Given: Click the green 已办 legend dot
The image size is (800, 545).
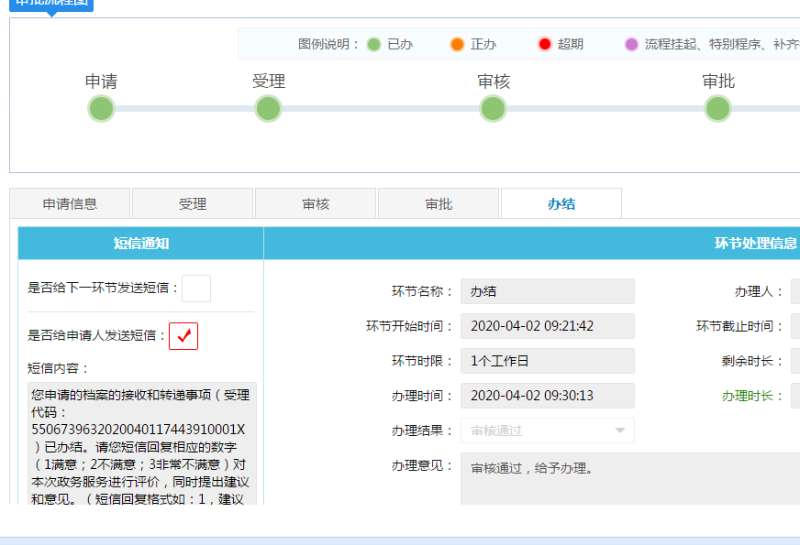Looking at the screenshot, I should 374,44.
